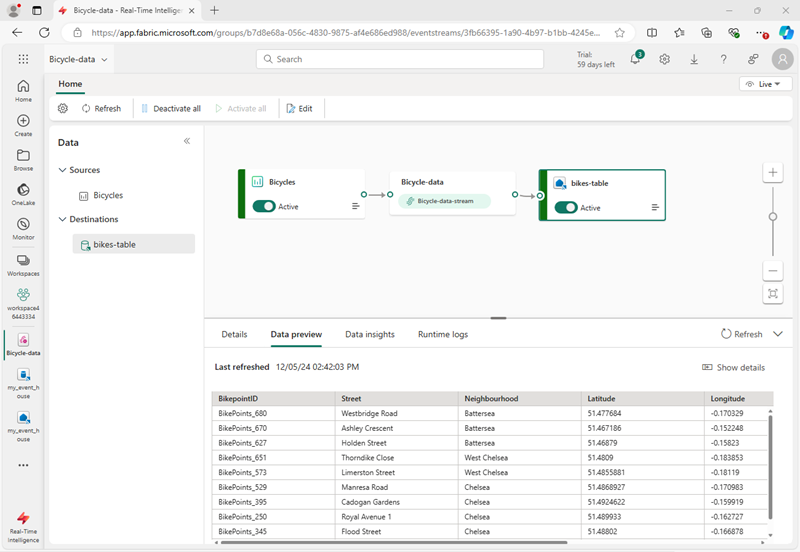Open the Live mode dropdown

[765, 84]
